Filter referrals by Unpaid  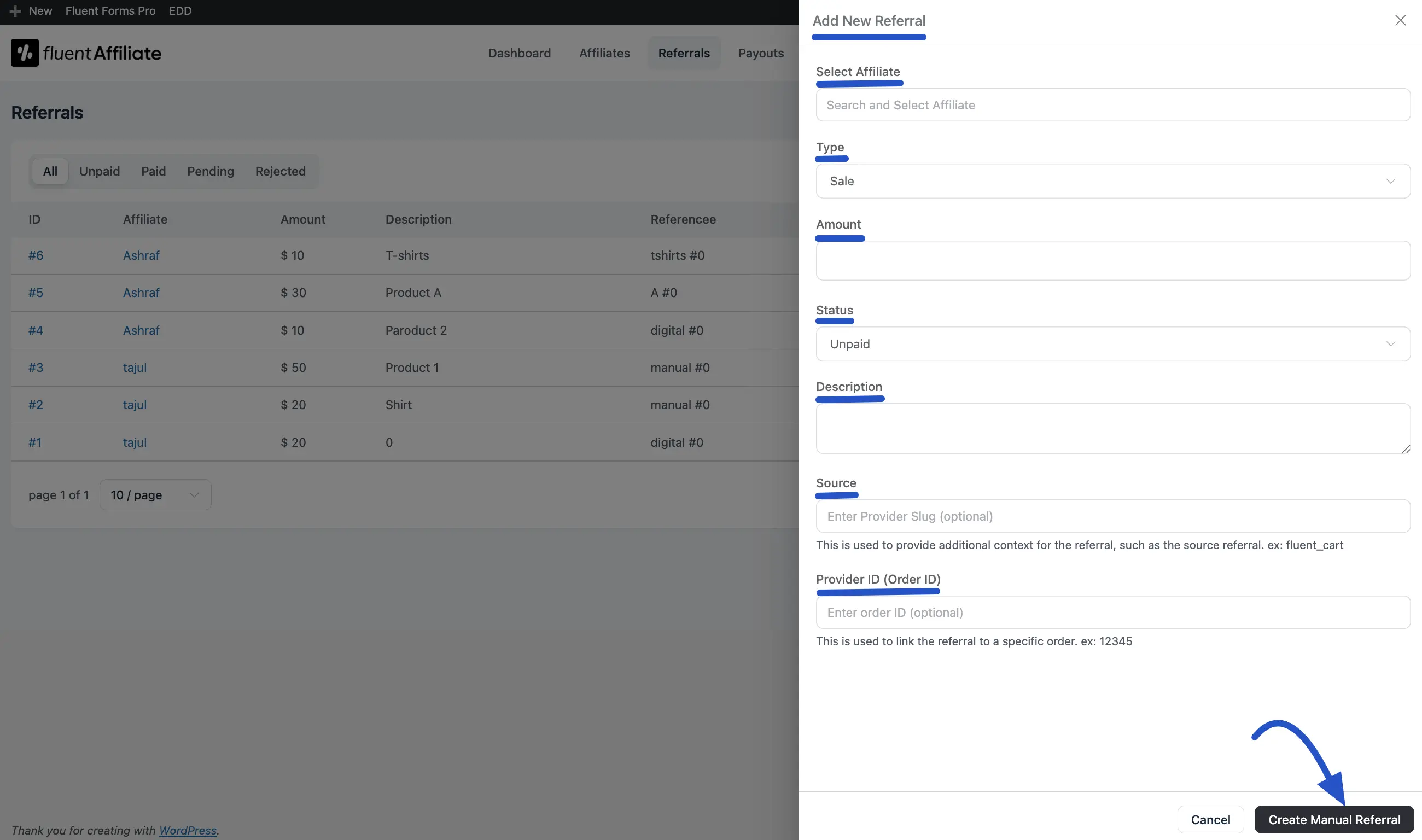click(100, 171)
